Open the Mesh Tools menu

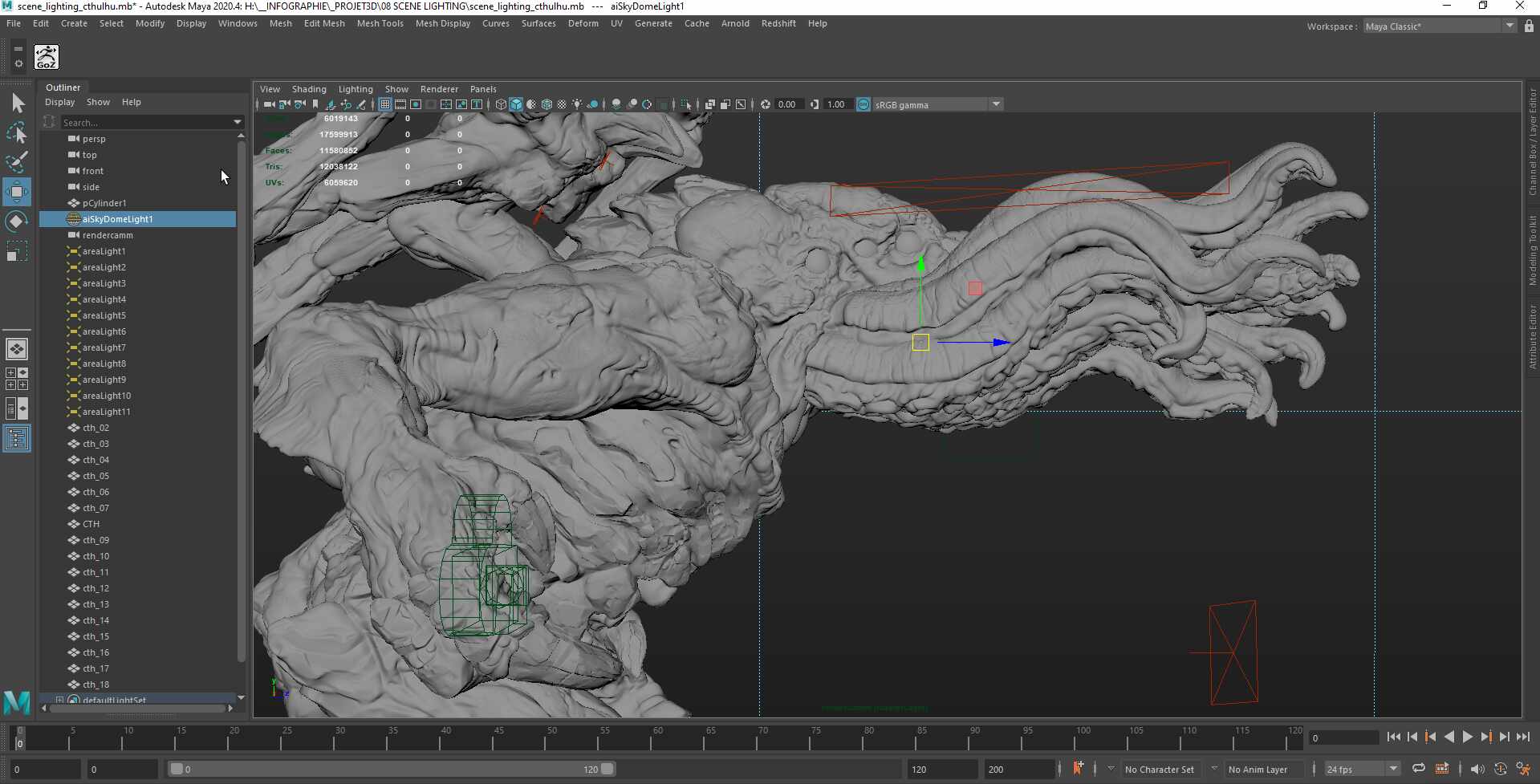380,23
